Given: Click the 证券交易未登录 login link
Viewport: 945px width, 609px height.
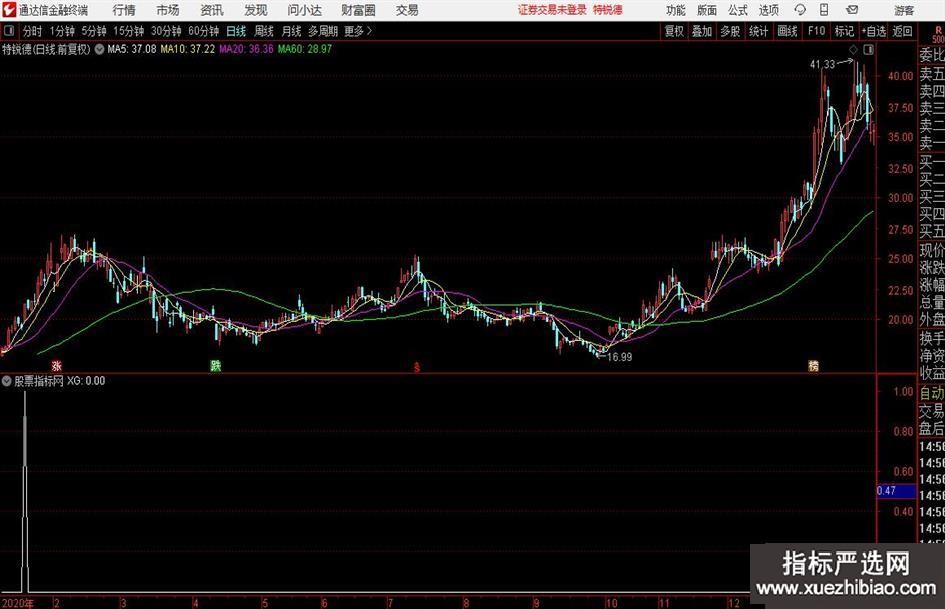Looking at the screenshot, I should [552, 10].
